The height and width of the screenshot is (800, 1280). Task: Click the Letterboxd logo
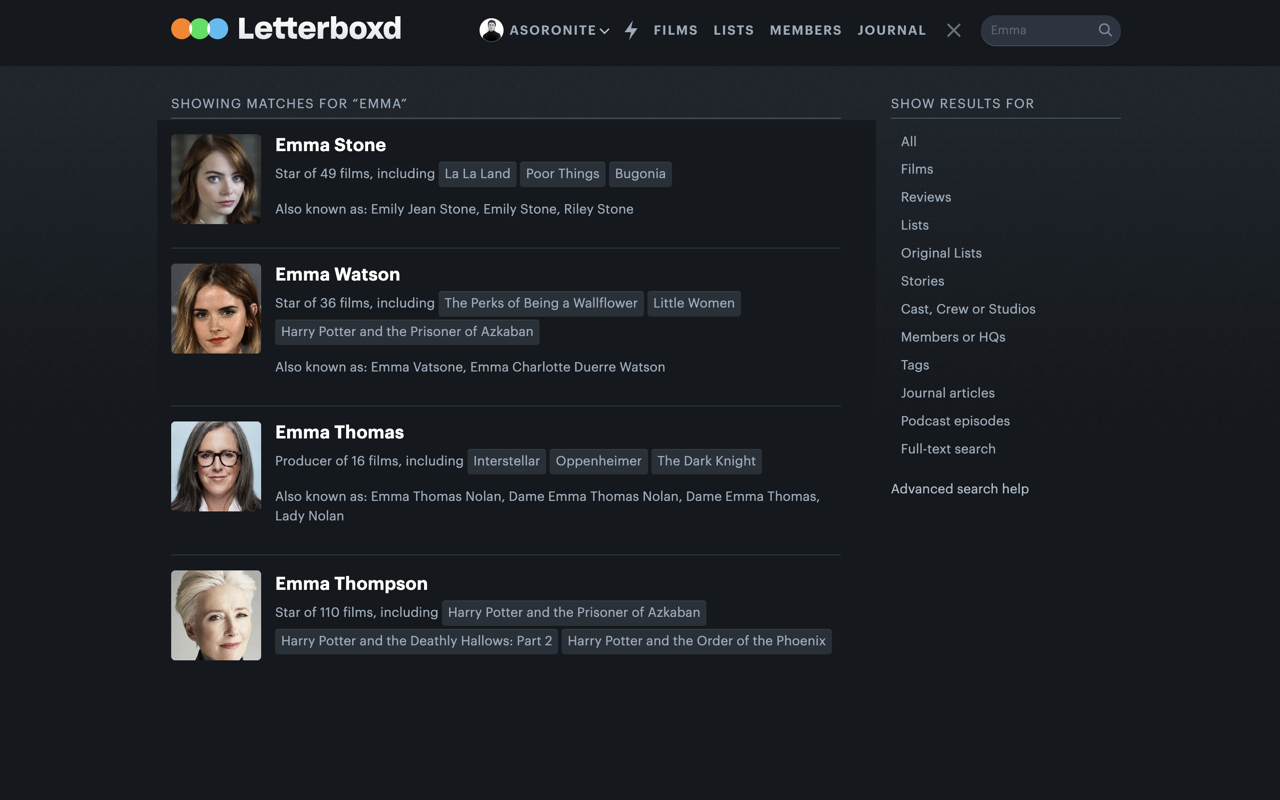coord(286,29)
